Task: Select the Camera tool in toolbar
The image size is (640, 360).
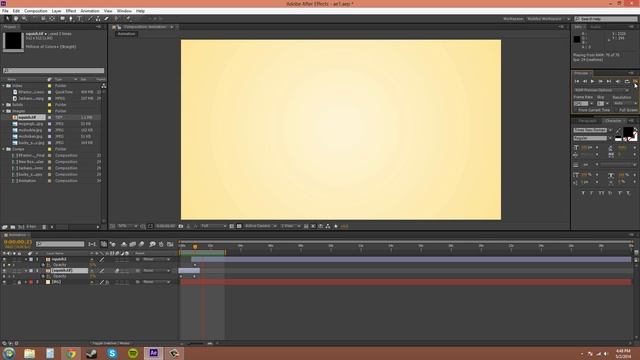Action: [43, 19]
